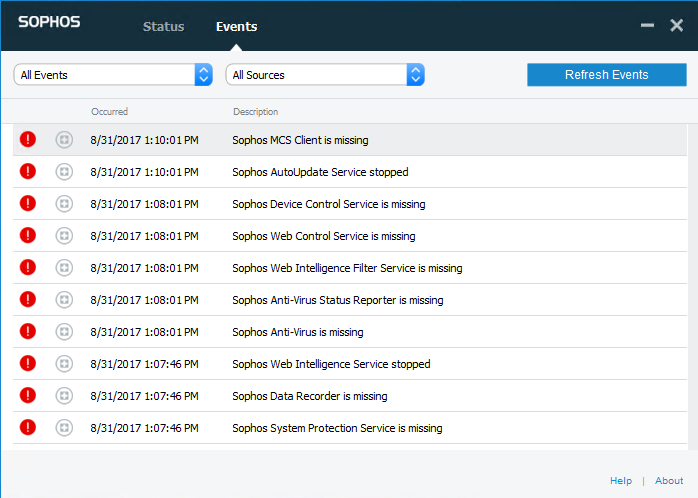Click red alert icon for Anti-Virus Status Reporter

28,300
